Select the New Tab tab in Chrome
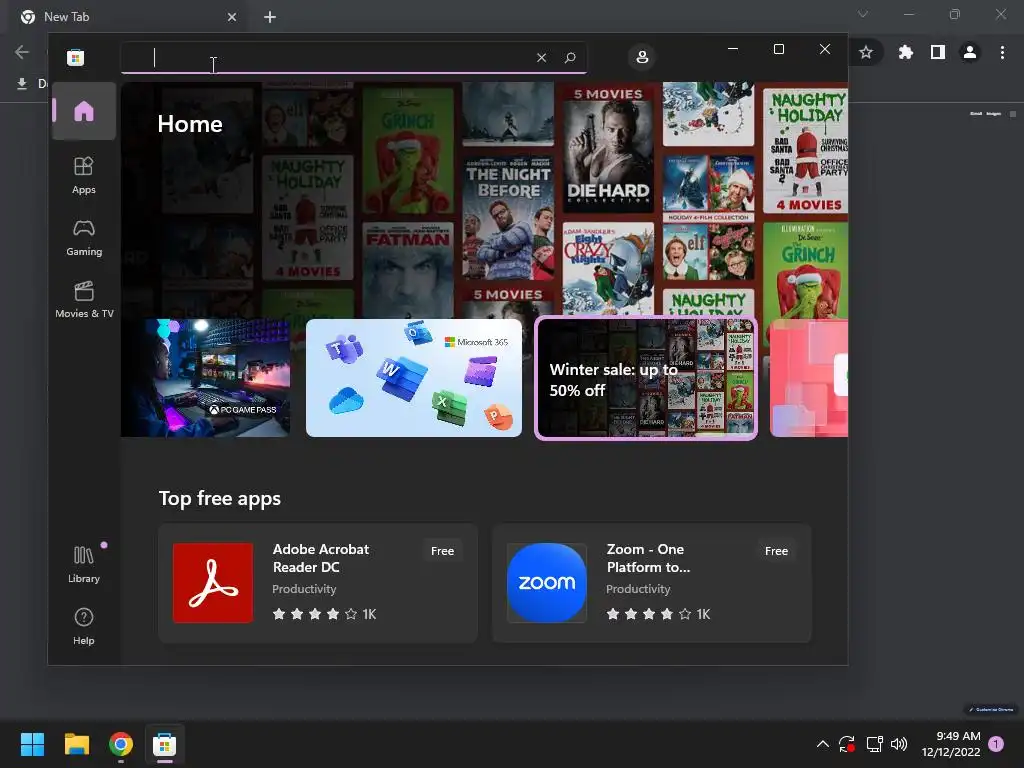1024x768 pixels. 129,17
